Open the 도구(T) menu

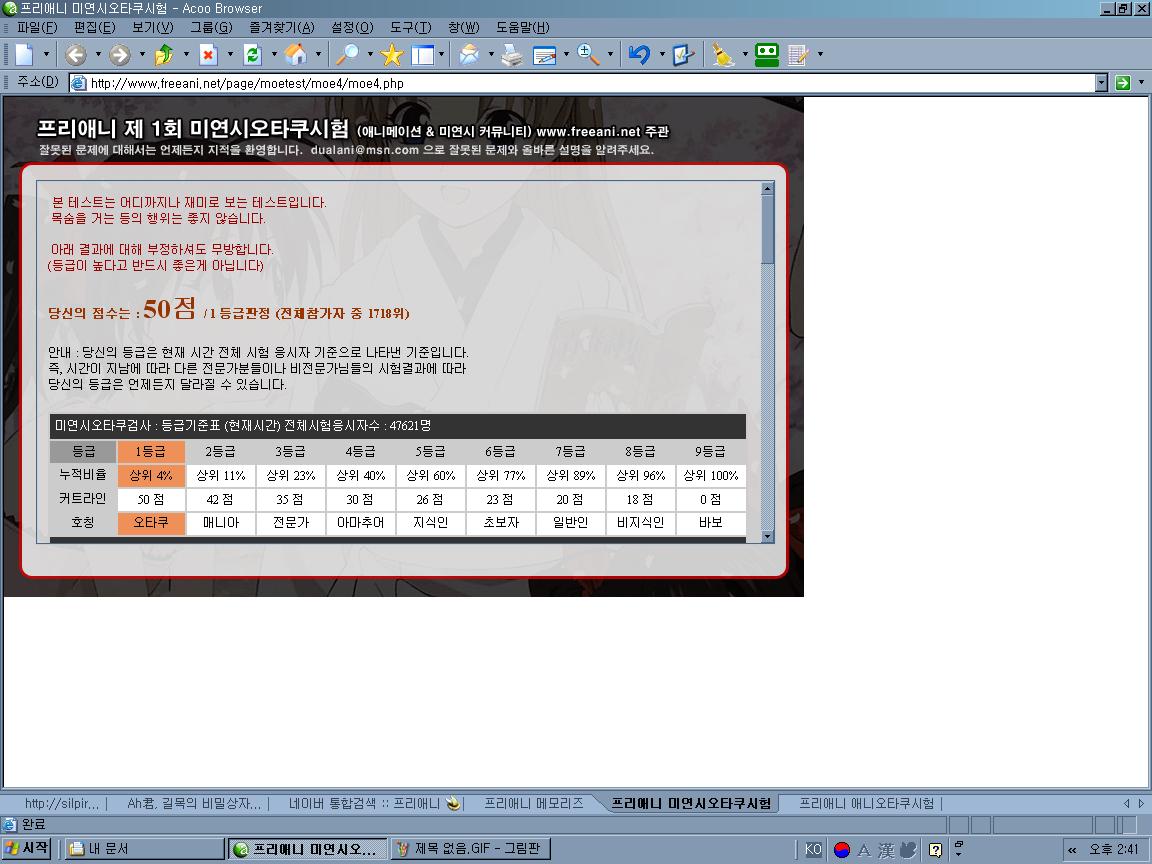410,27
